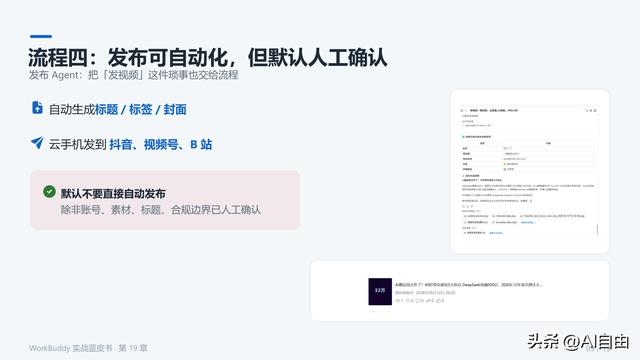Image resolution: width=640 pixels, height=360 pixels.
Task: Click the line 除非账号、素材、标题、合规边界已人工确认
Action: tap(160, 210)
